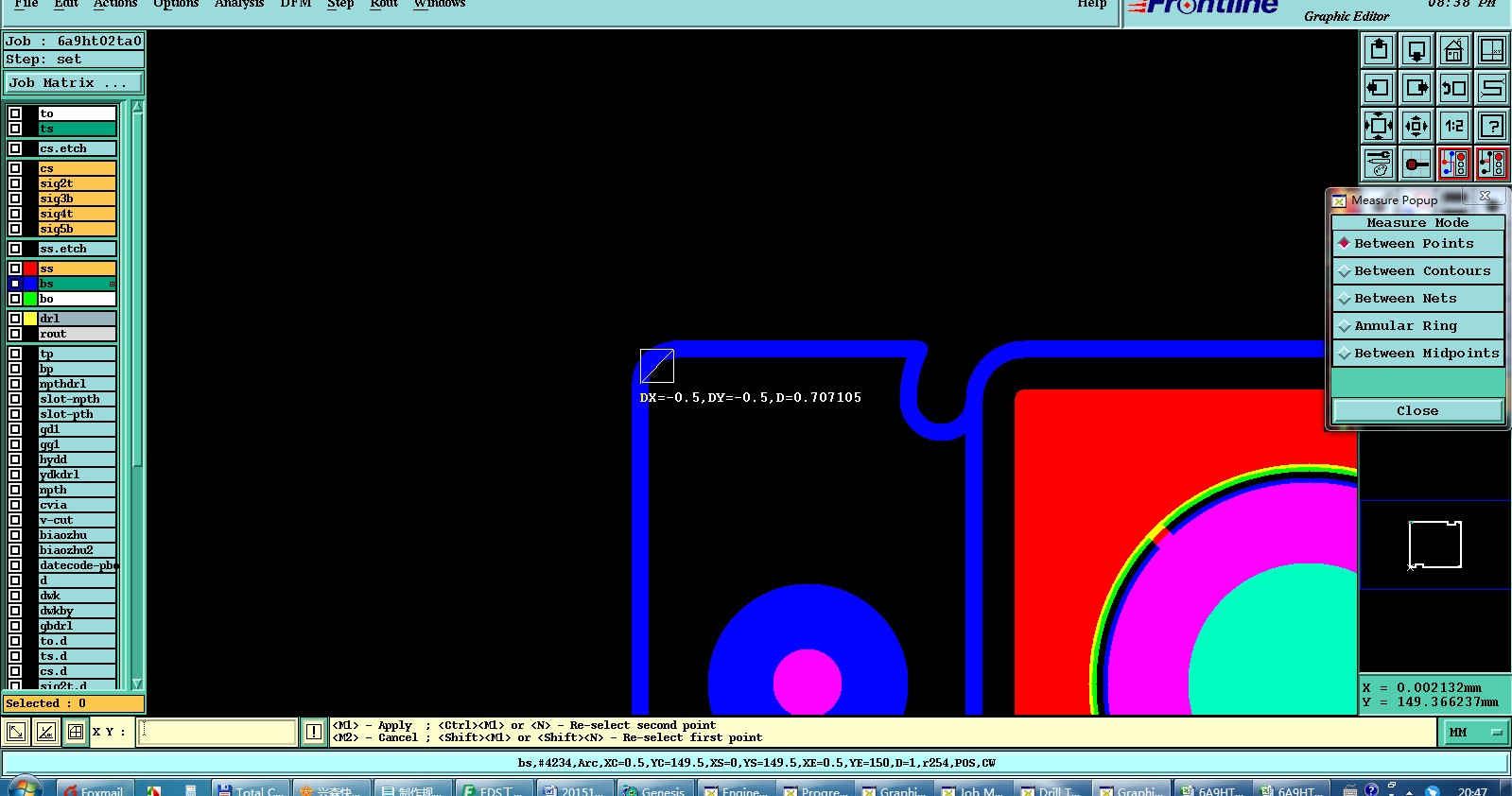Click red color swatch of layer ss
This screenshot has height=796, width=1512.
click(x=30, y=268)
